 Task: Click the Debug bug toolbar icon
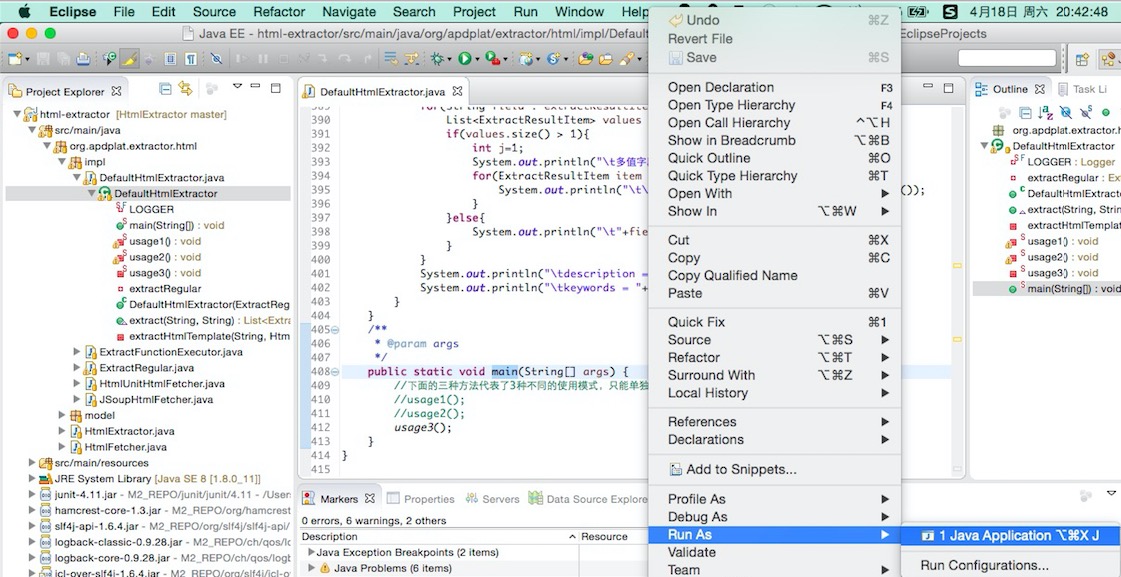437,59
